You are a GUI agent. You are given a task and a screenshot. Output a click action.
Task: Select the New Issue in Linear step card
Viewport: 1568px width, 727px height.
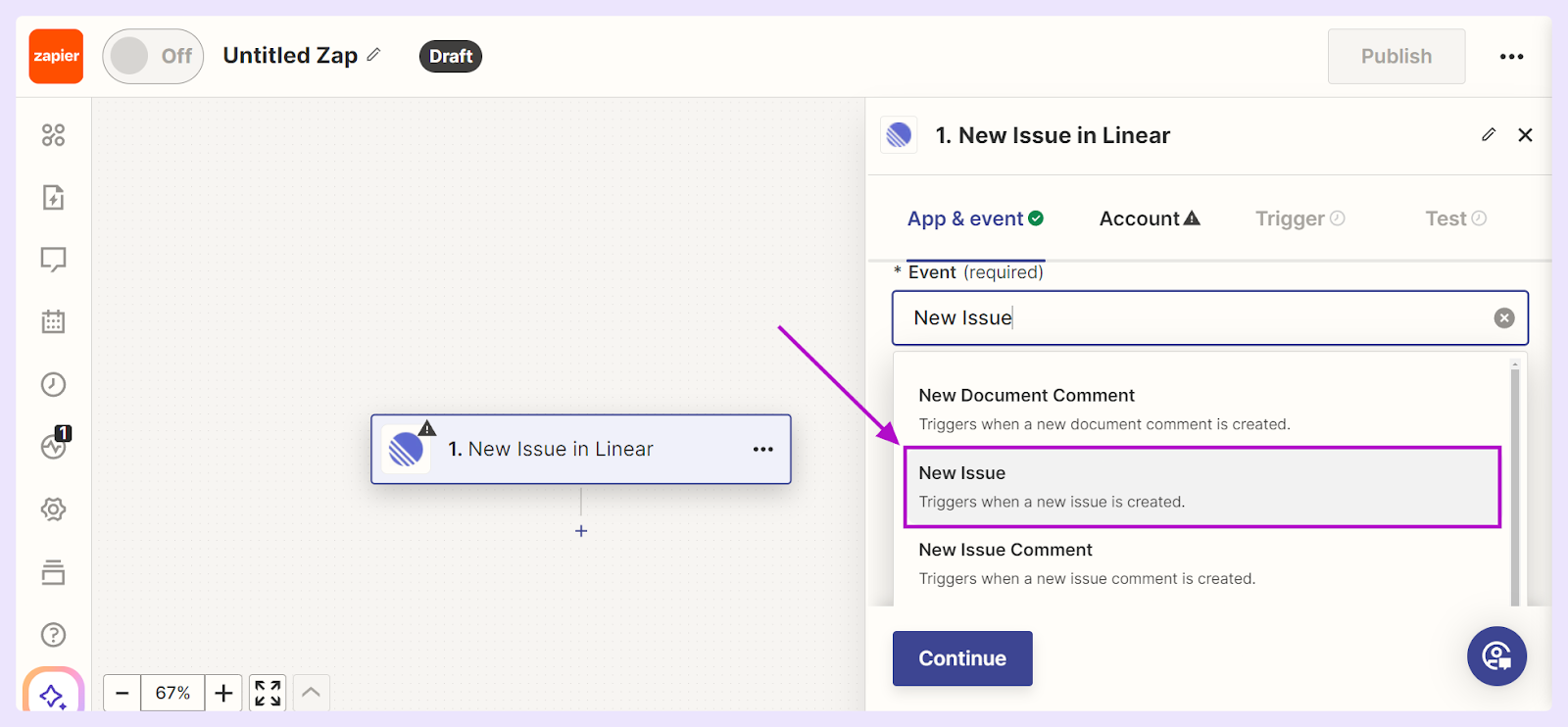tap(581, 449)
